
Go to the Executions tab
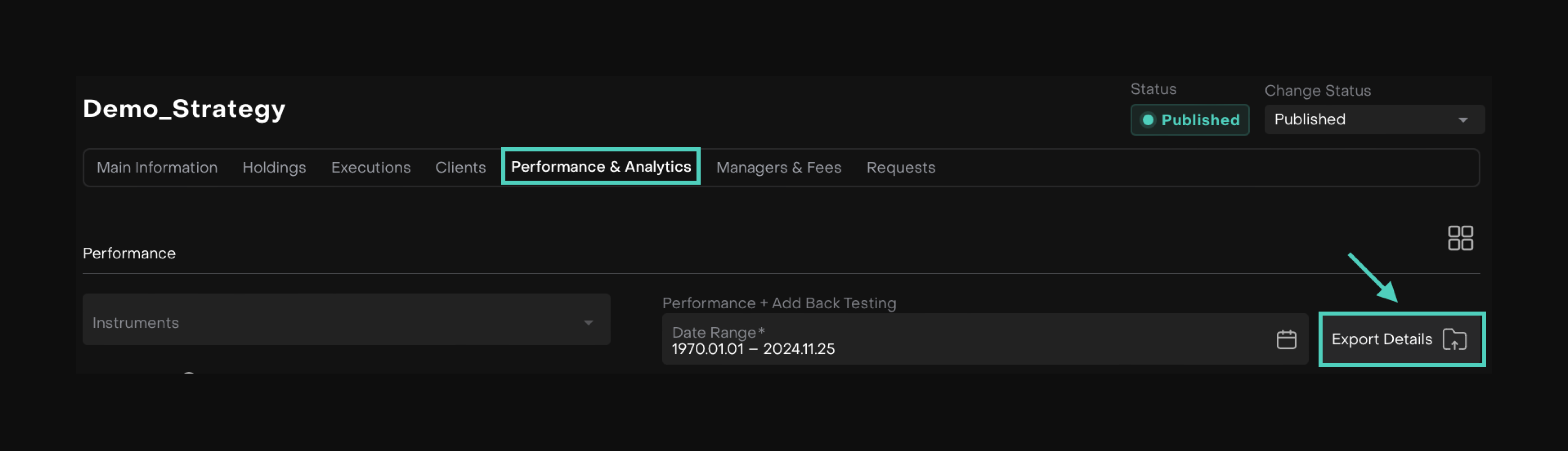[x=371, y=167]
